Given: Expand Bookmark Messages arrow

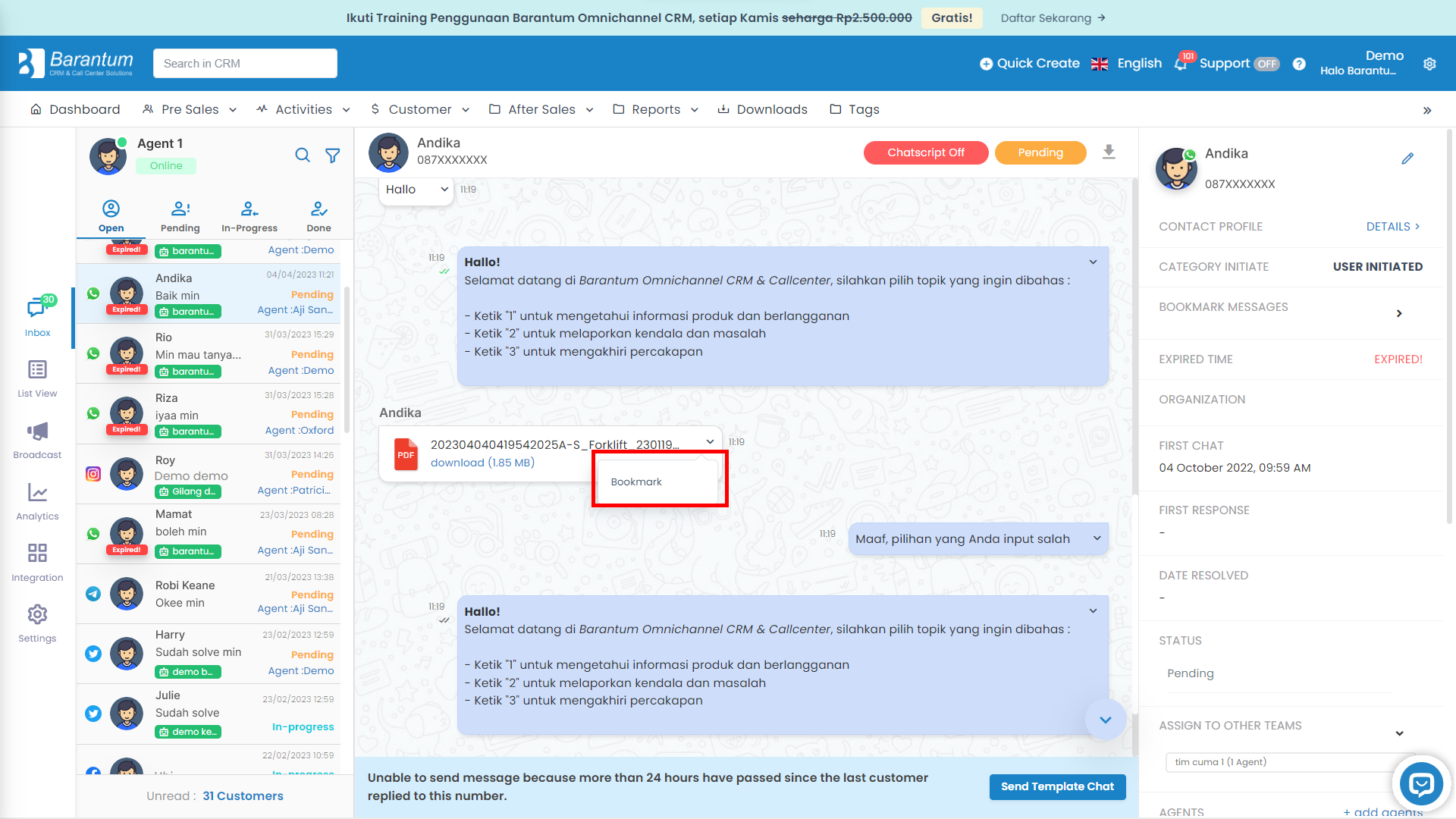Looking at the screenshot, I should [x=1399, y=313].
